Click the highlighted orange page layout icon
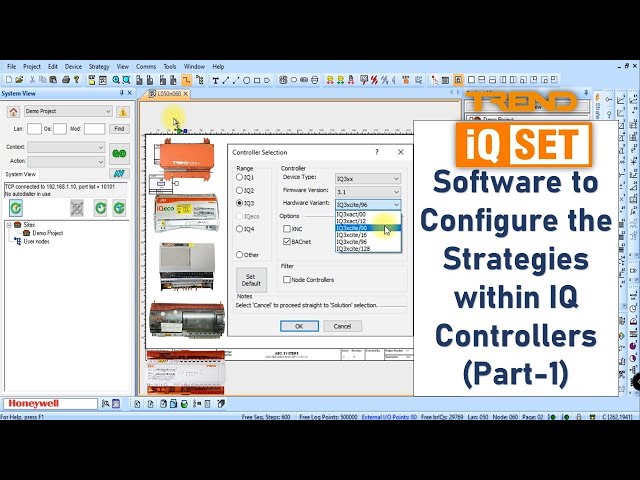The width and height of the screenshot is (640, 480). click(x=458, y=80)
